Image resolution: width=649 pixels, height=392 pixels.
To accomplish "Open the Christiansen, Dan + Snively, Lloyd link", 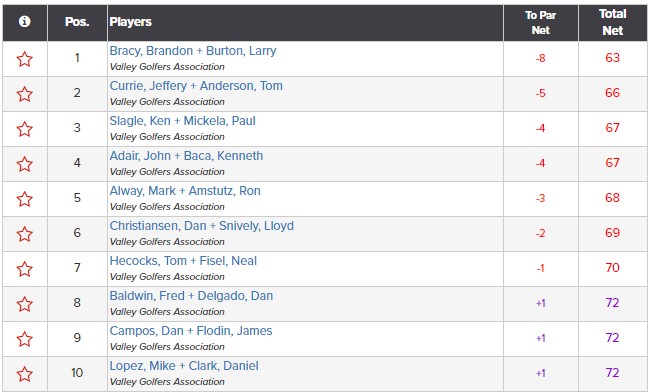I will tap(202, 226).
